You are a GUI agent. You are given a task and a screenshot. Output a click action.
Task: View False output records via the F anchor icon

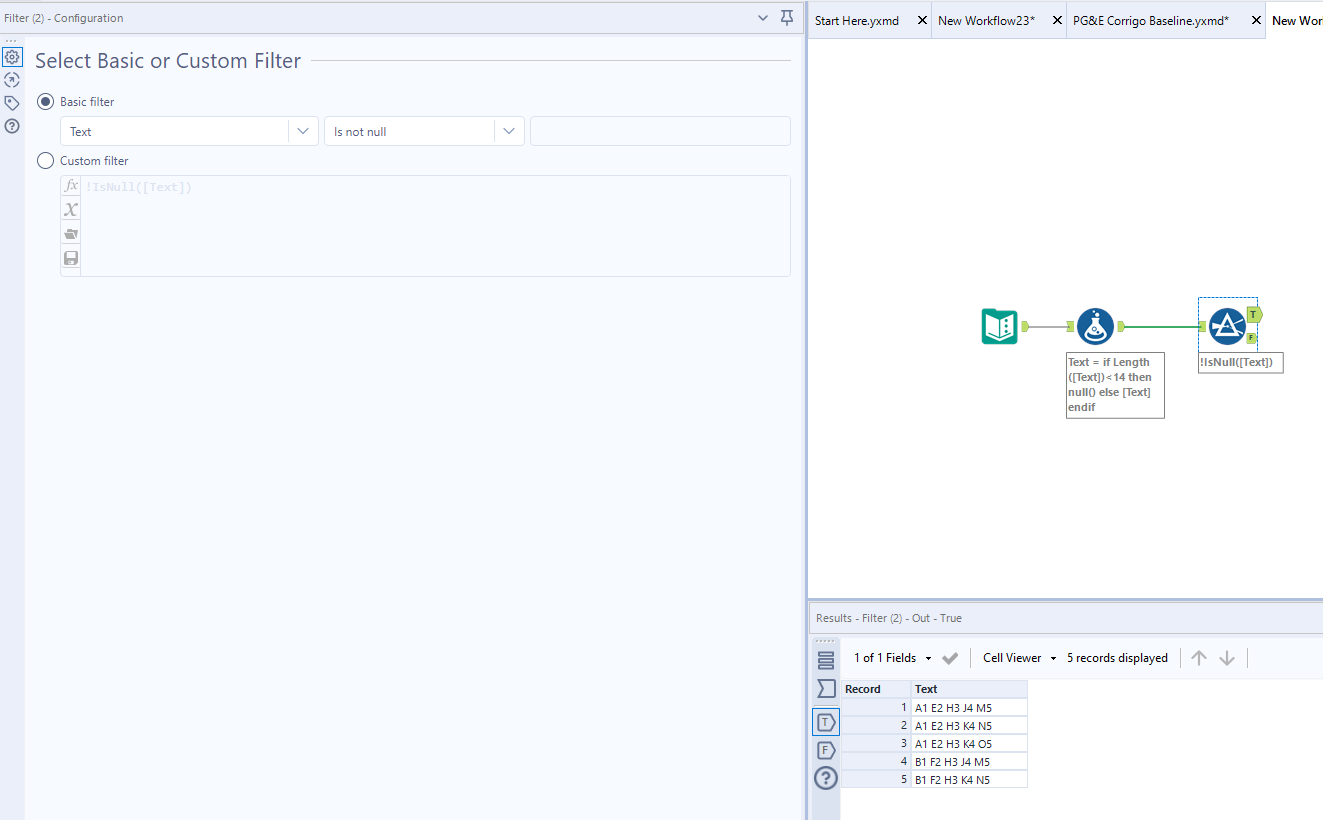click(825, 749)
